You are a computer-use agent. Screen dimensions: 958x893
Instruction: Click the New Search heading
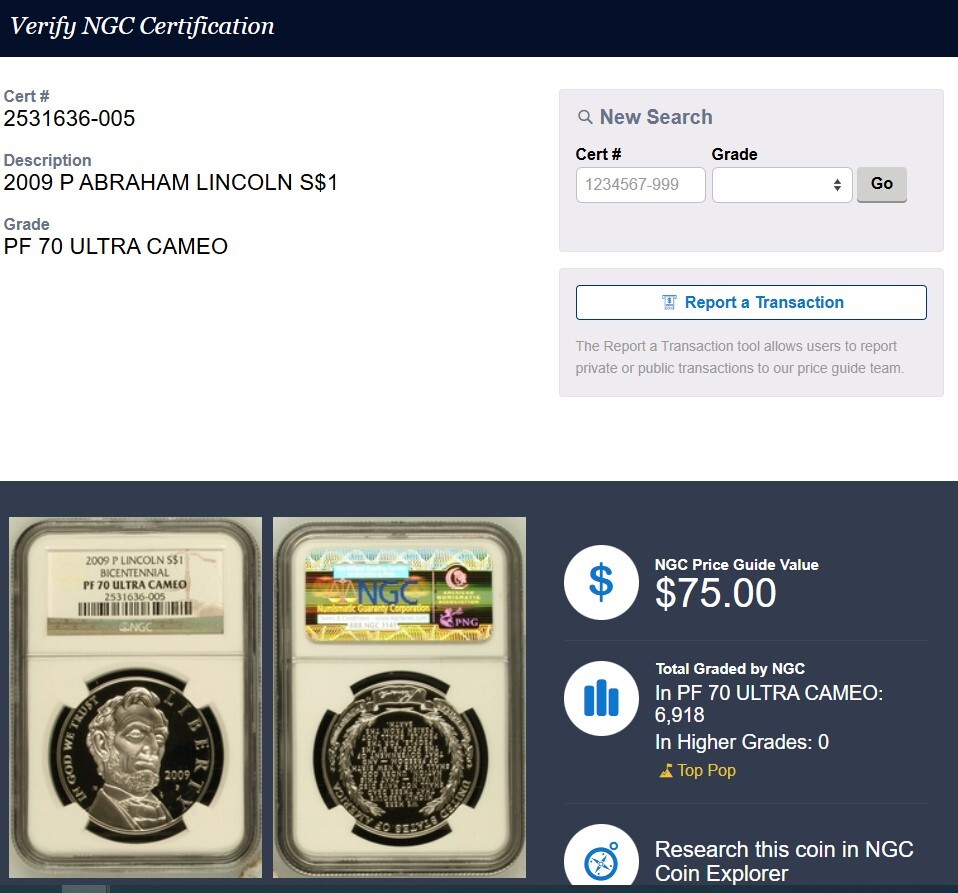coord(656,117)
